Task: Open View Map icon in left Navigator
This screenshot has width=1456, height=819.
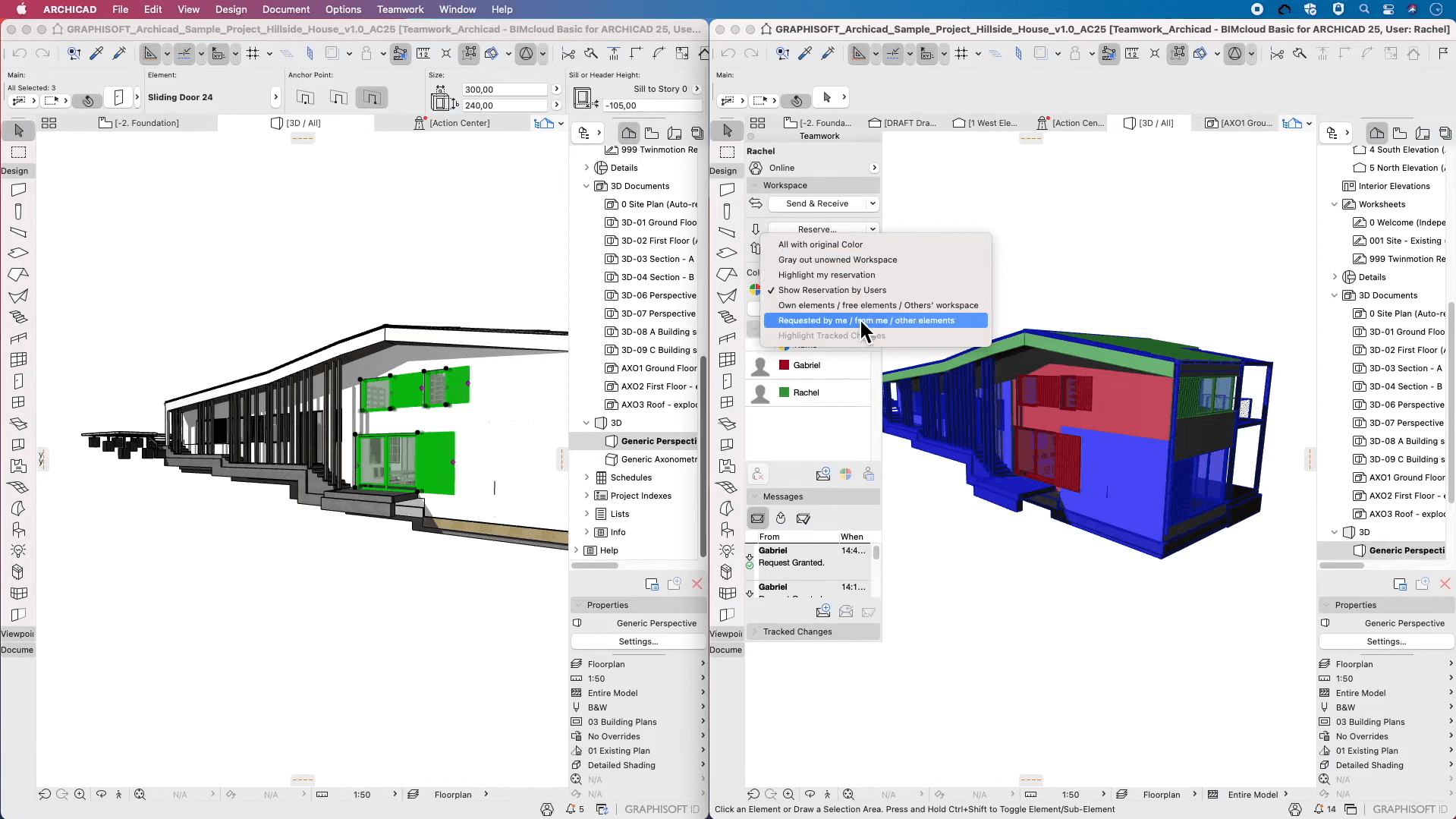Action: pos(652,133)
